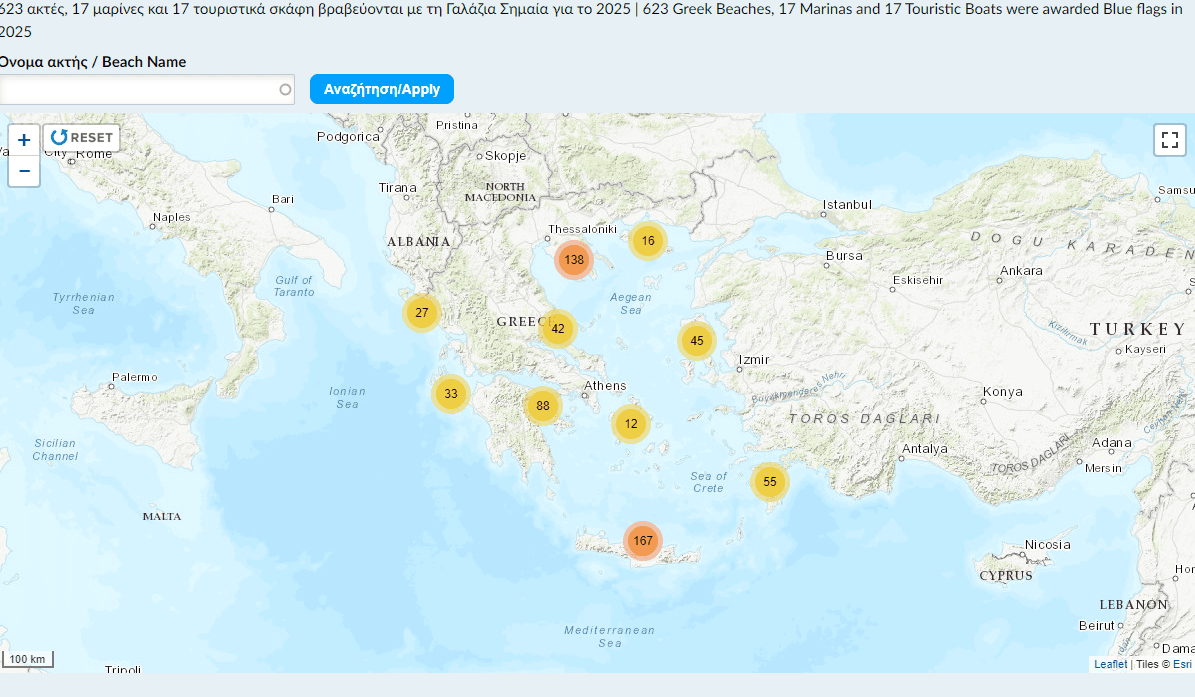
Task: Select the 16 cluster in Chalkidiki
Action: [x=646, y=240]
